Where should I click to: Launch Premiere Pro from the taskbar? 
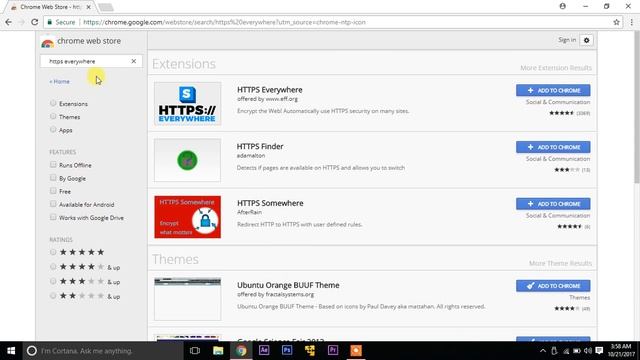coord(333,351)
